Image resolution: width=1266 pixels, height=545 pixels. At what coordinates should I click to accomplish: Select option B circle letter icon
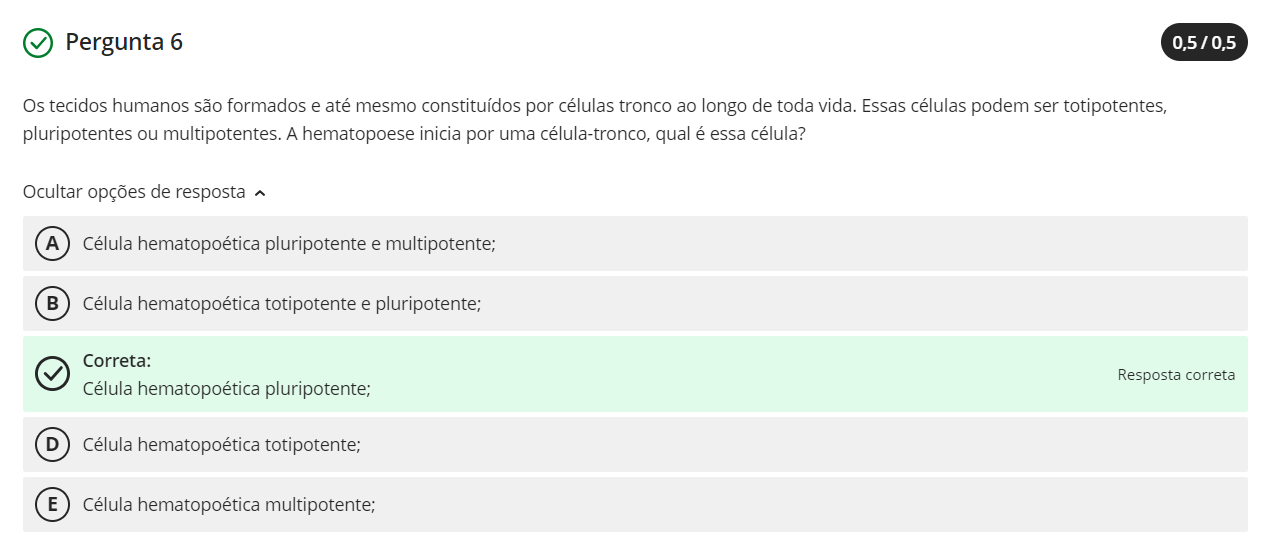coord(52,303)
